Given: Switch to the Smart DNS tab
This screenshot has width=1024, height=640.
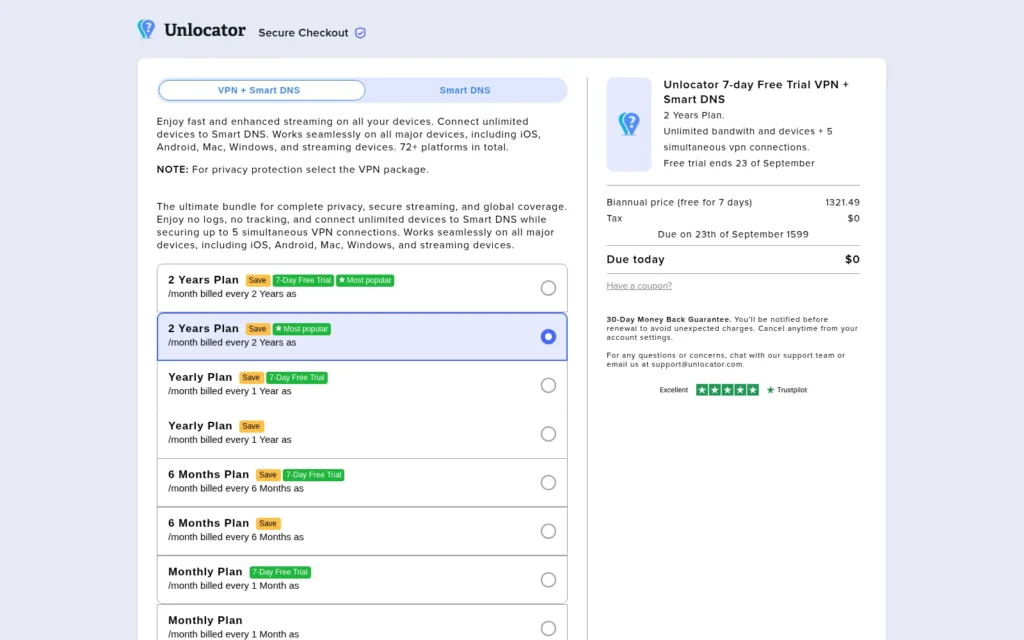Looking at the screenshot, I should (x=464, y=90).
